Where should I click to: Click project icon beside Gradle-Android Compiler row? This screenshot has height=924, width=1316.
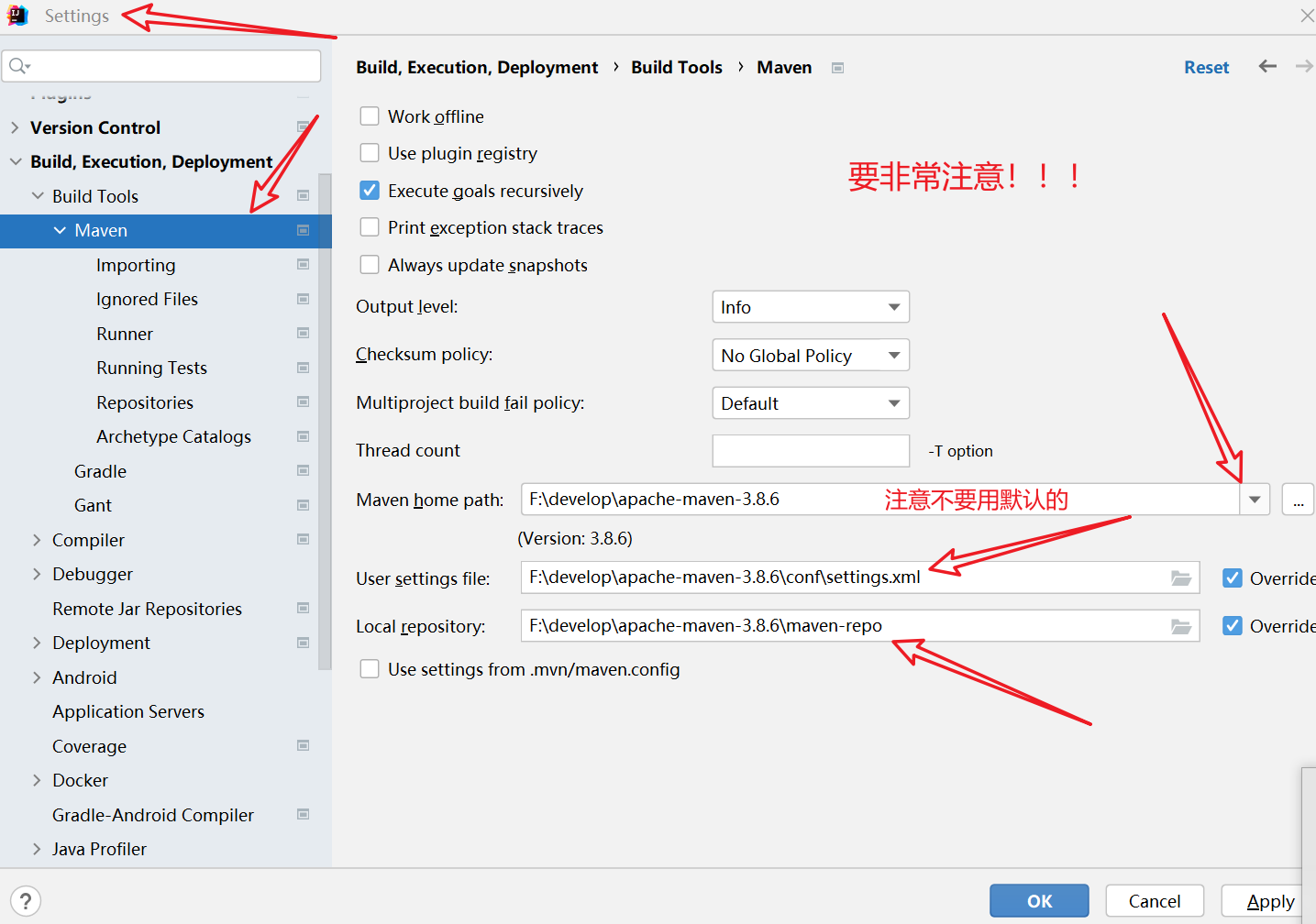click(303, 814)
